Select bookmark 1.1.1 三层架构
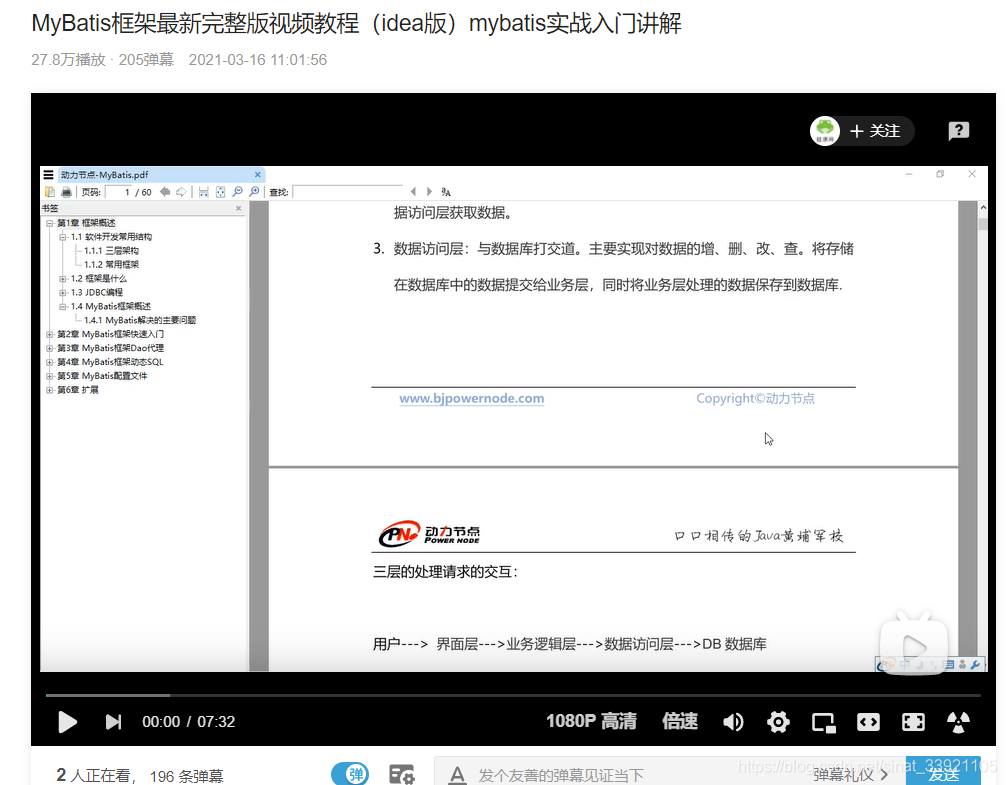Viewport: 1007px width, 785px height. pyautogui.click(x=111, y=251)
